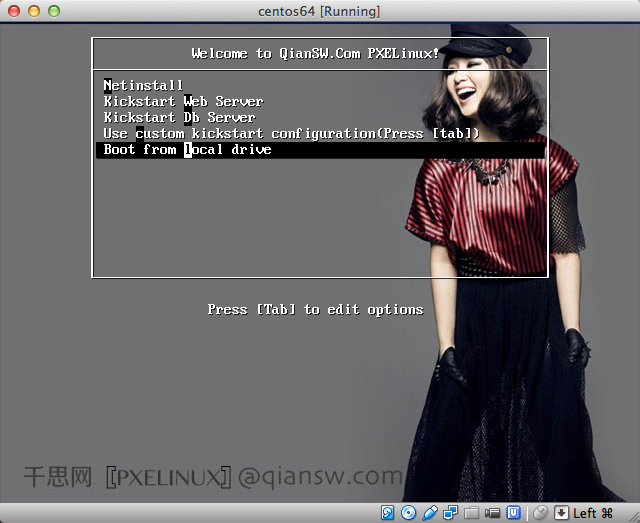Select the Netinstall boot entry
Viewport: 640px width, 523px height.
click(144, 86)
